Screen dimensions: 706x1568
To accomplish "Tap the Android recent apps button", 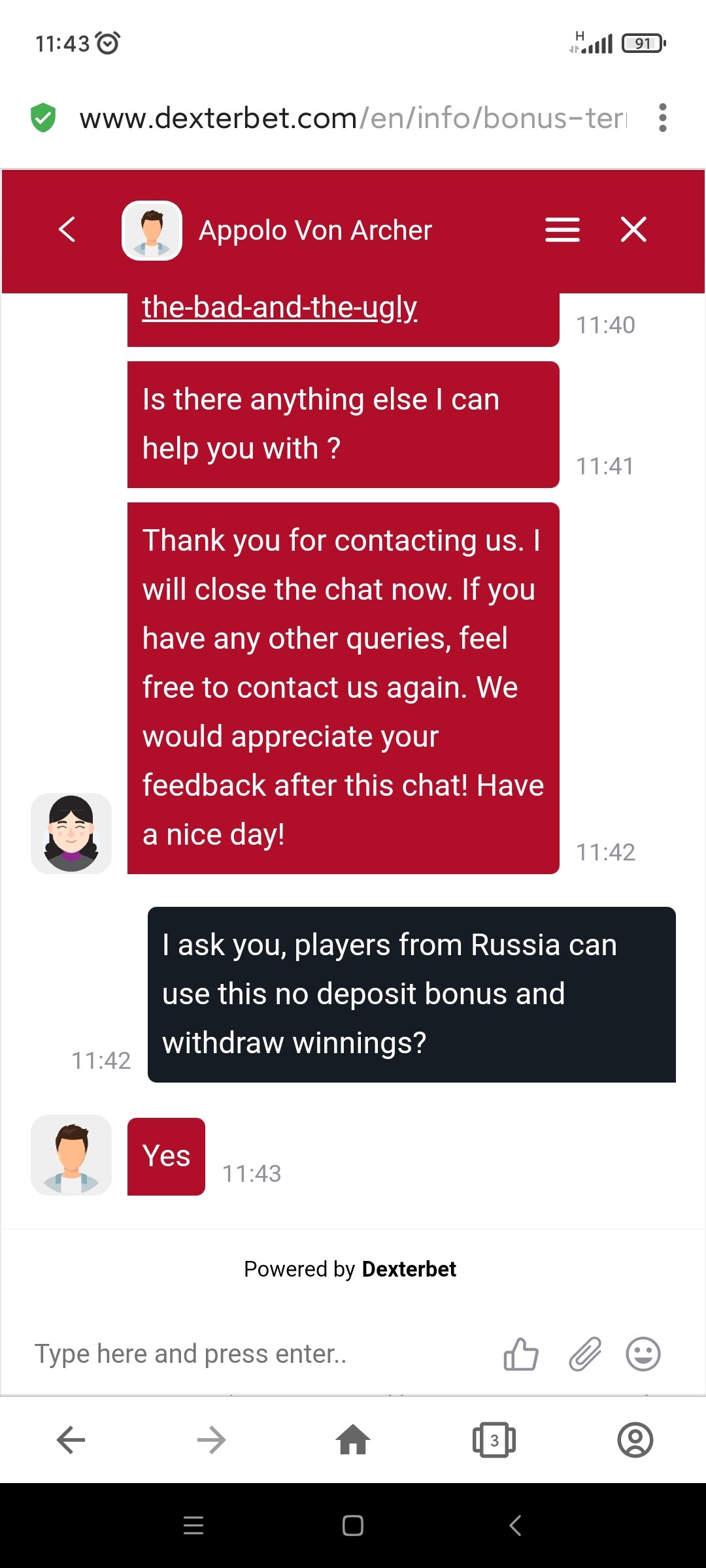I will click(193, 1526).
